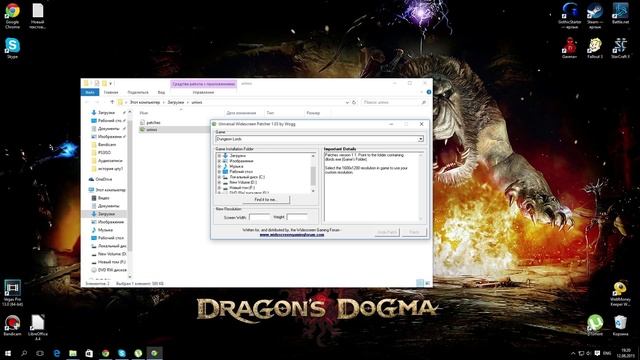Open the Skype desktop shortcut
This screenshot has height=360, width=640.
click(12, 48)
